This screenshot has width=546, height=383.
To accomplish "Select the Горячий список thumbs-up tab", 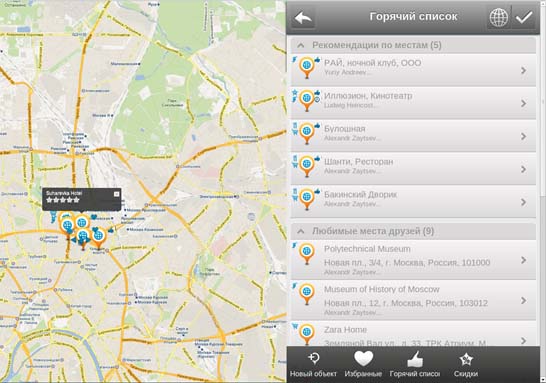I will (x=414, y=365).
